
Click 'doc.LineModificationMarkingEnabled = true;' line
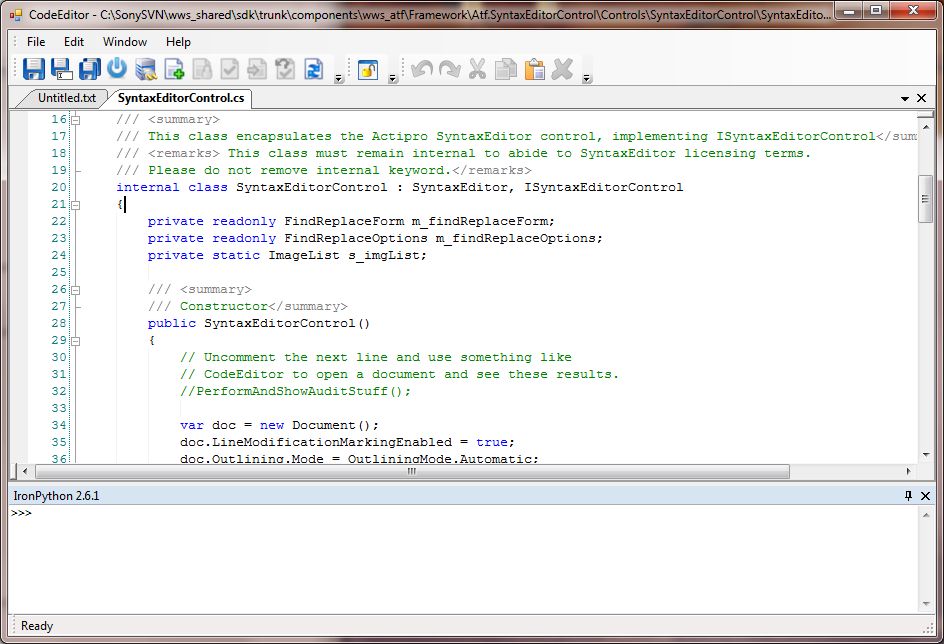[x=347, y=442]
